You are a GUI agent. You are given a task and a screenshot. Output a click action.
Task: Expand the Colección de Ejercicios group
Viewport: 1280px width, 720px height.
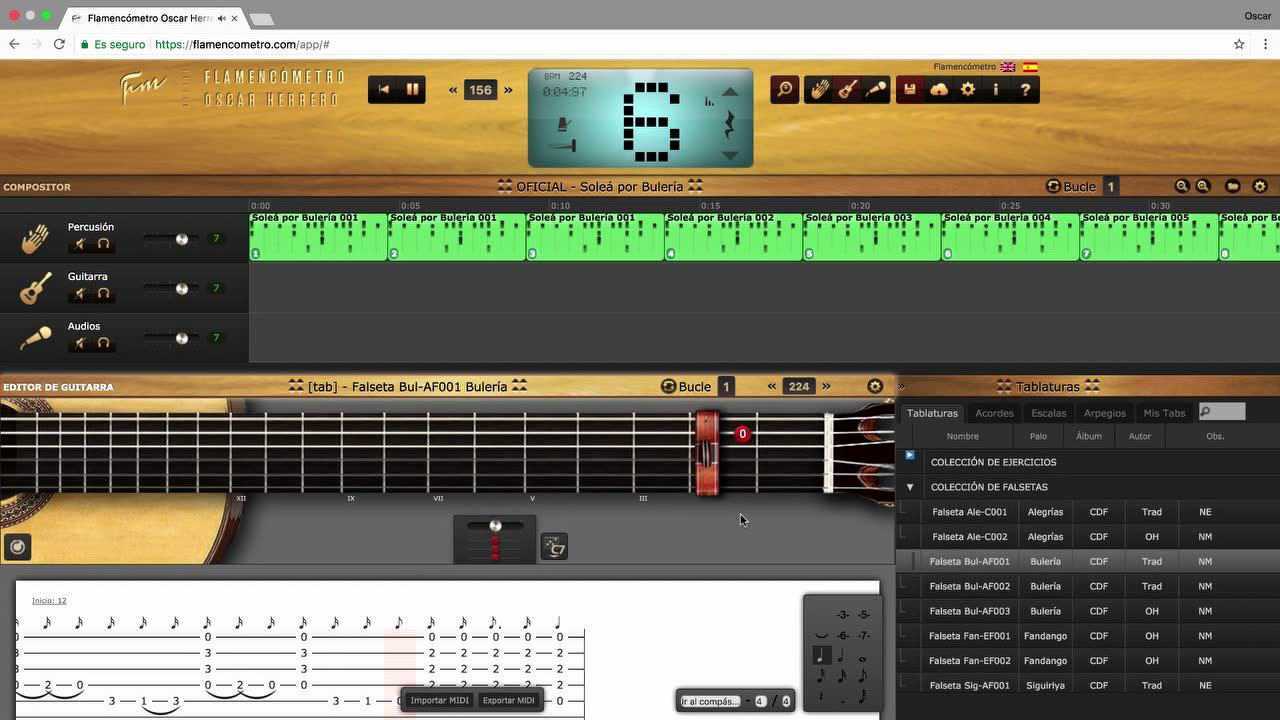910,456
